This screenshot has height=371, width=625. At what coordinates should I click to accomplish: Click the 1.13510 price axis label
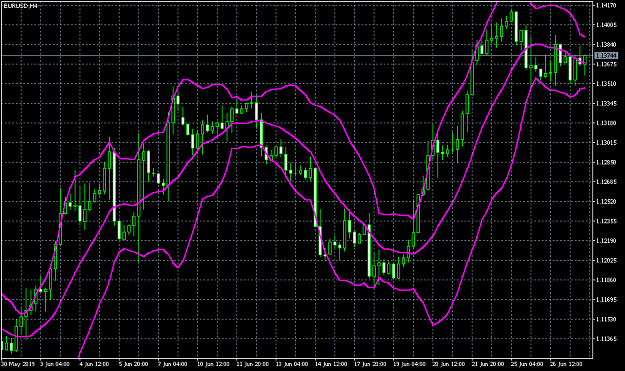tap(606, 84)
